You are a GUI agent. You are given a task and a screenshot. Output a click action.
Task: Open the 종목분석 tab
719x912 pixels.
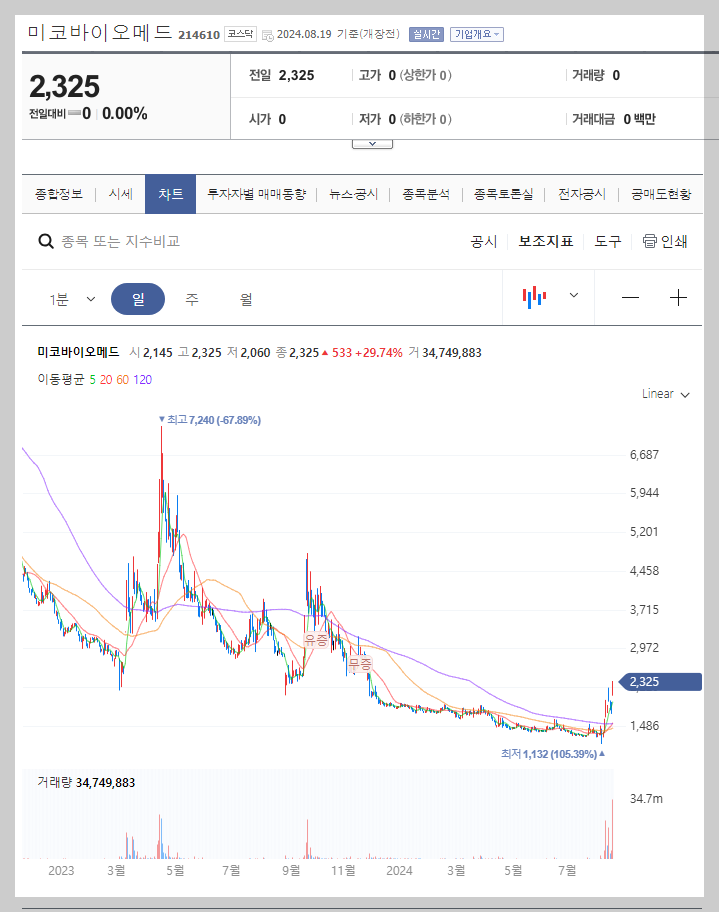coord(426,194)
